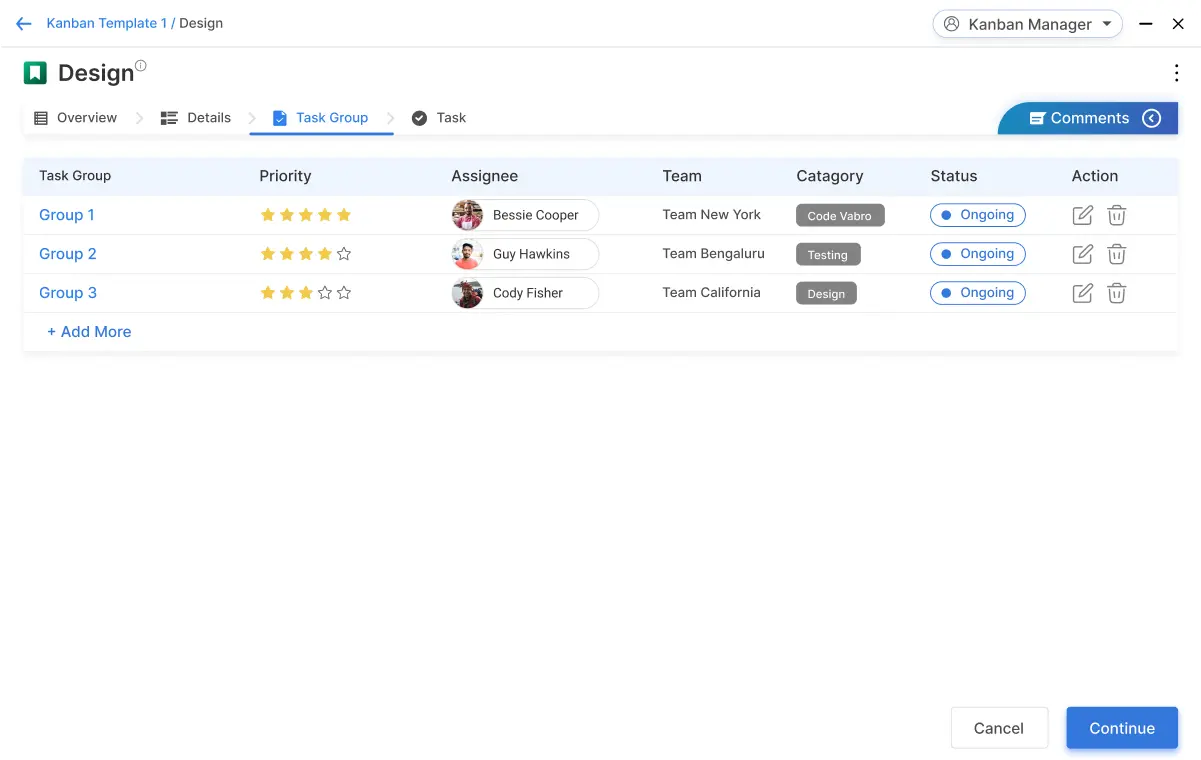Viewport: 1201px width, 760px height.
Task: Click the info icon beside Design title
Action: click(x=141, y=66)
